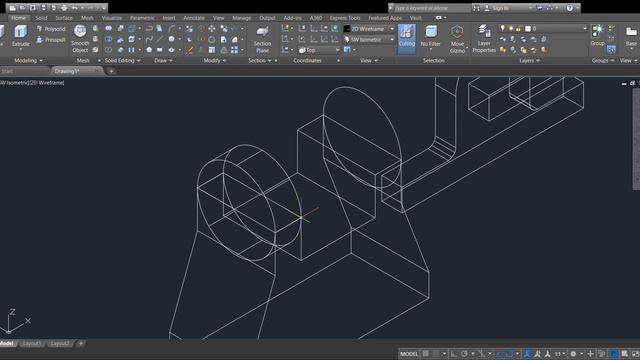Click the Help question mark icon
The height and width of the screenshot is (360, 640).
569,8
